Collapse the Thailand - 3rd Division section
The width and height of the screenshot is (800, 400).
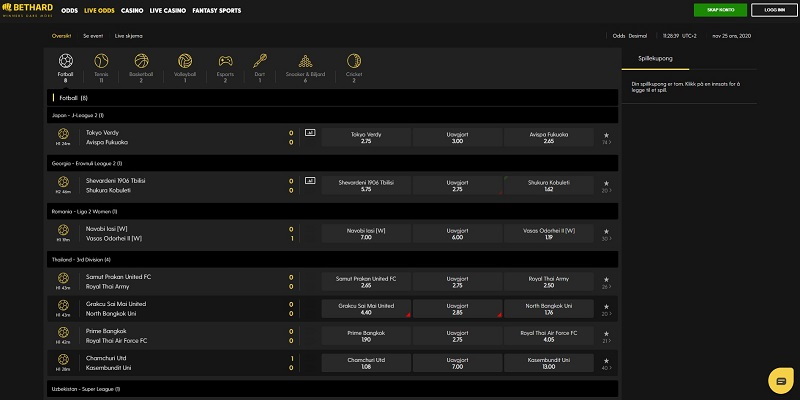pos(332,259)
